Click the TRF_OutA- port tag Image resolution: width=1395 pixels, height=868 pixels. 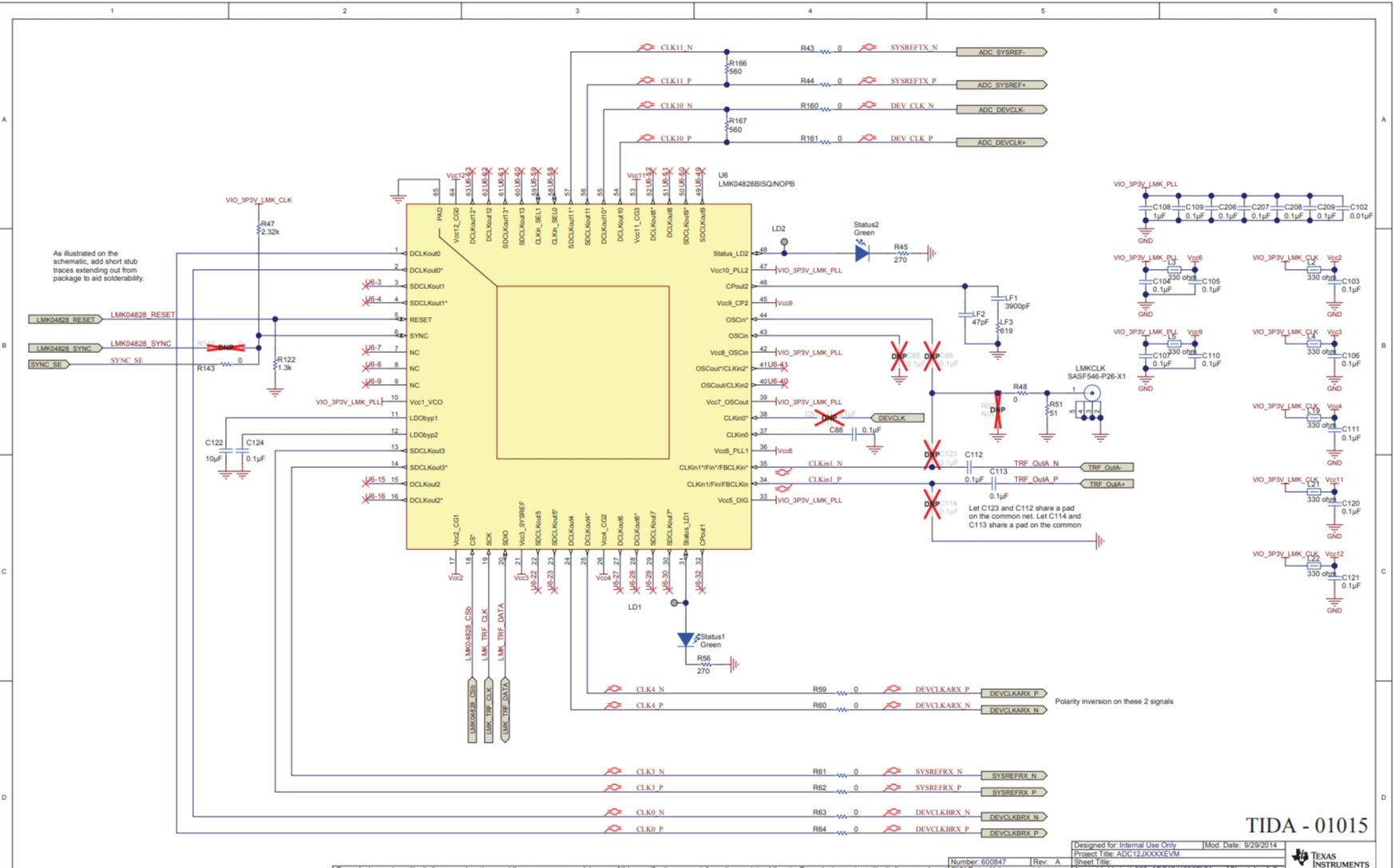click(x=1106, y=467)
